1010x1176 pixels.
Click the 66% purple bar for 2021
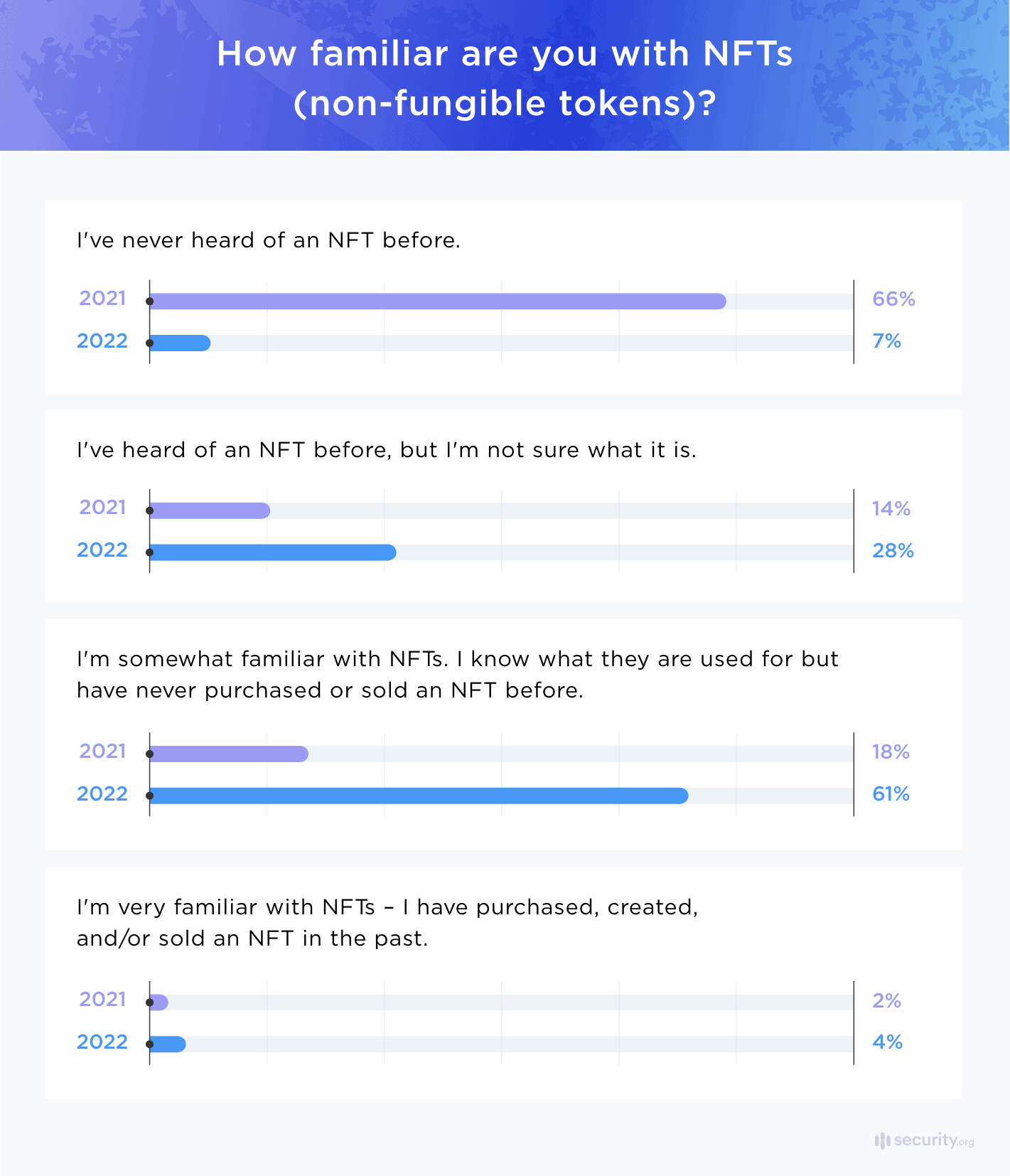pyautogui.click(x=437, y=301)
